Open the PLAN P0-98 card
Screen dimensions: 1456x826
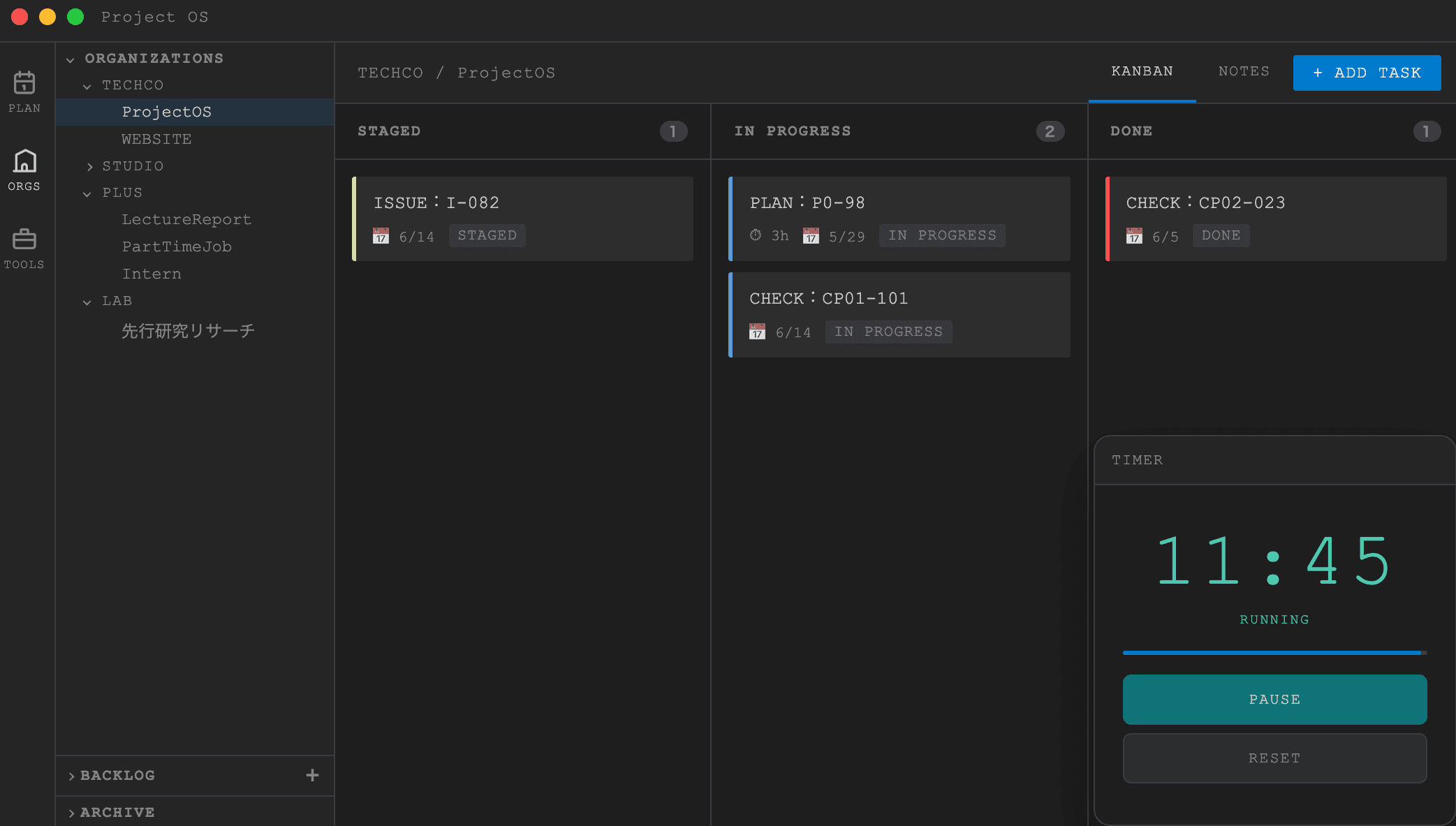pos(899,219)
